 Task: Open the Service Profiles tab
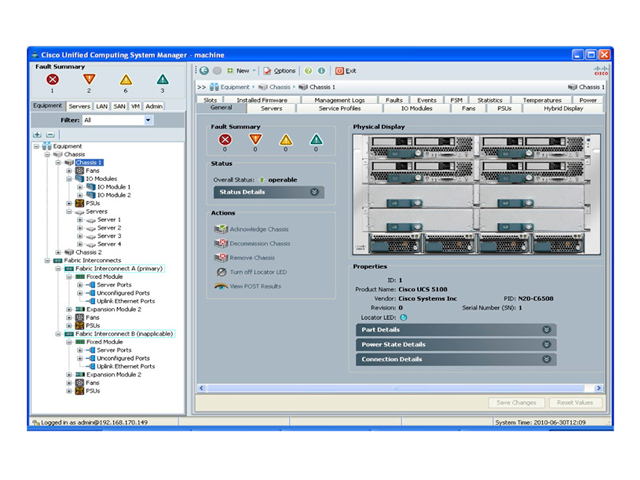(340, 109)
